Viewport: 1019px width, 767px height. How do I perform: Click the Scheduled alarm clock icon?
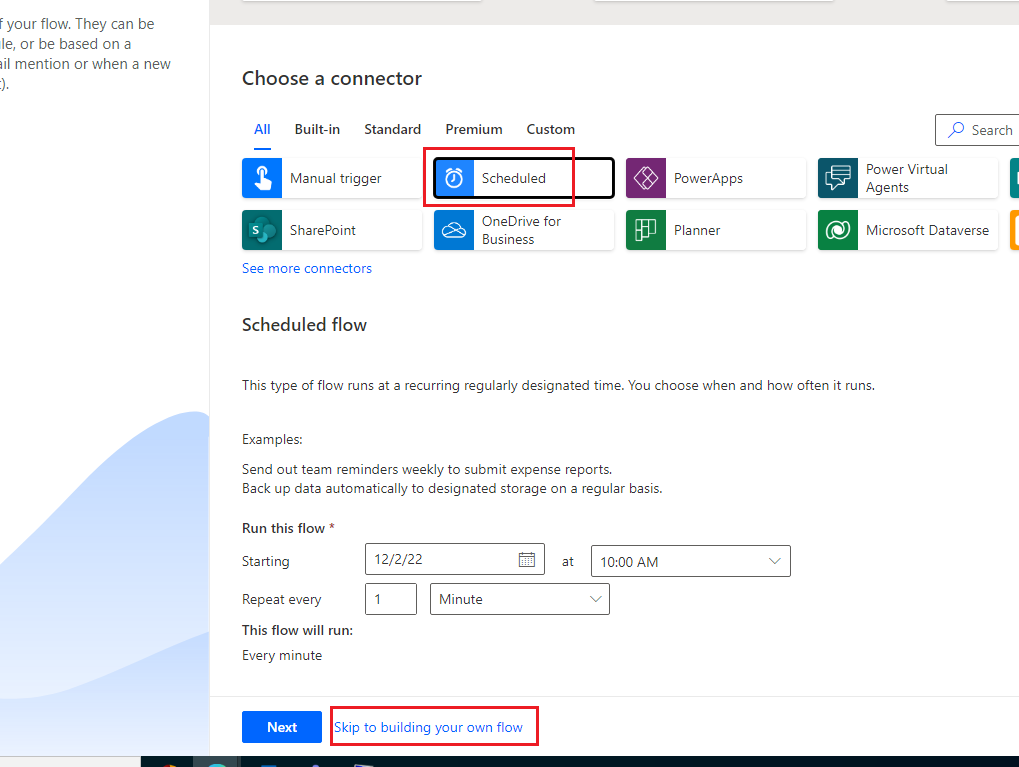click(454, 178)
